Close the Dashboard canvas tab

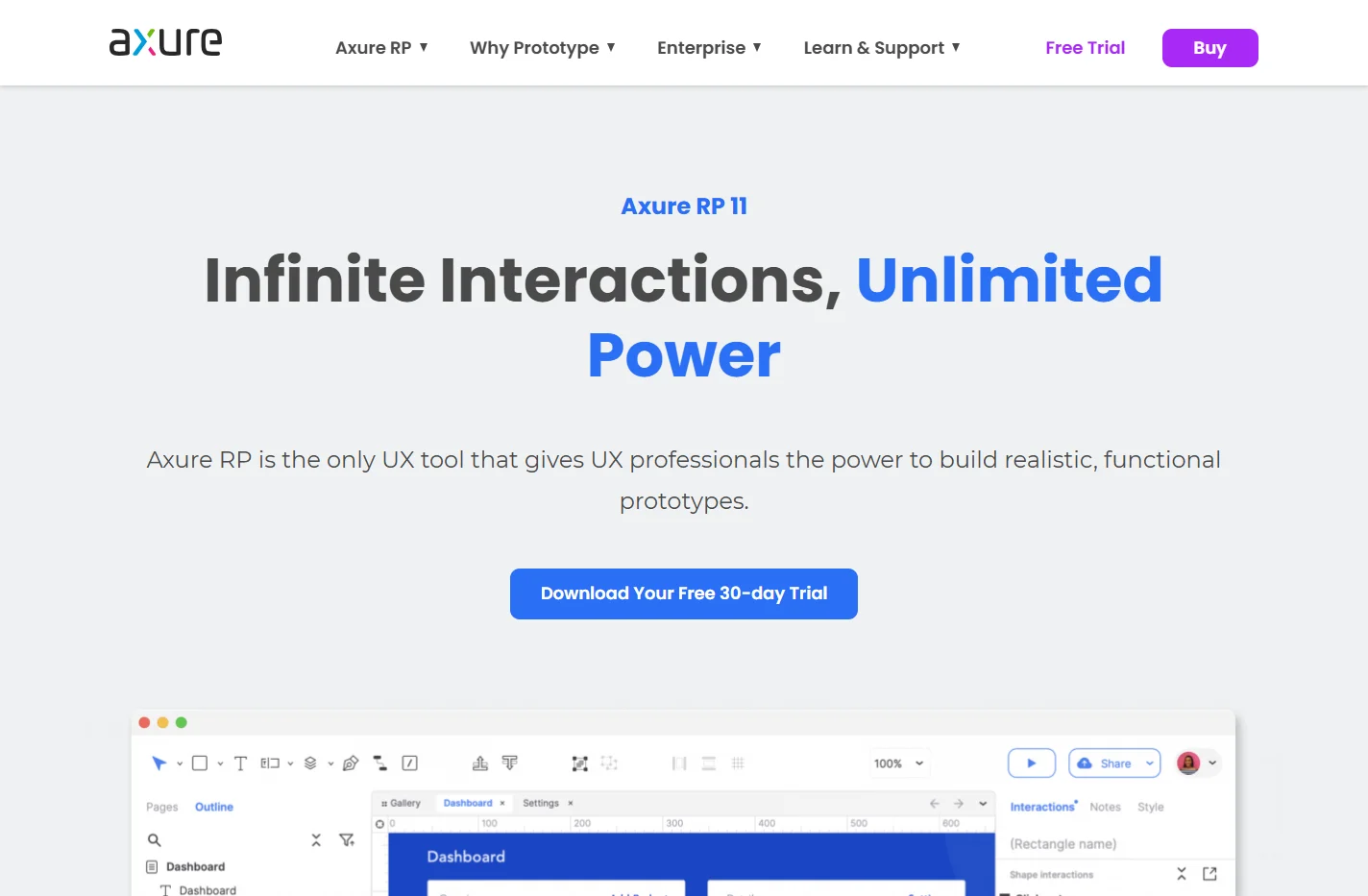coord(502,803)
